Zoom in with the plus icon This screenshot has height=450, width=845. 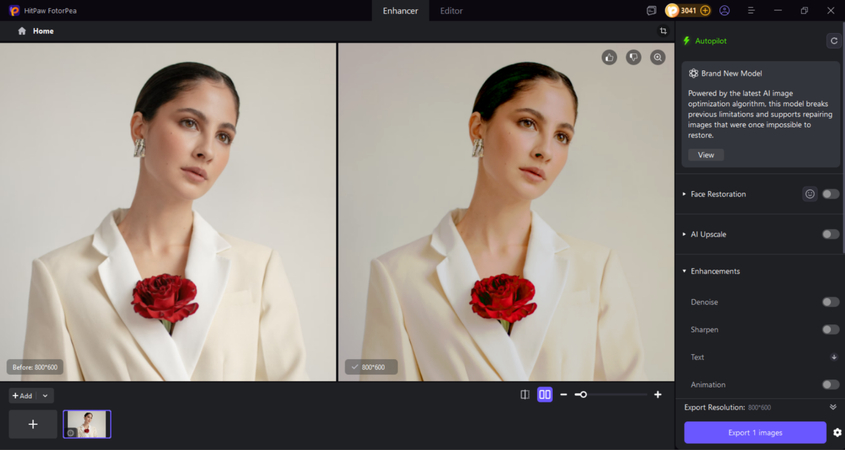point(657,394)
